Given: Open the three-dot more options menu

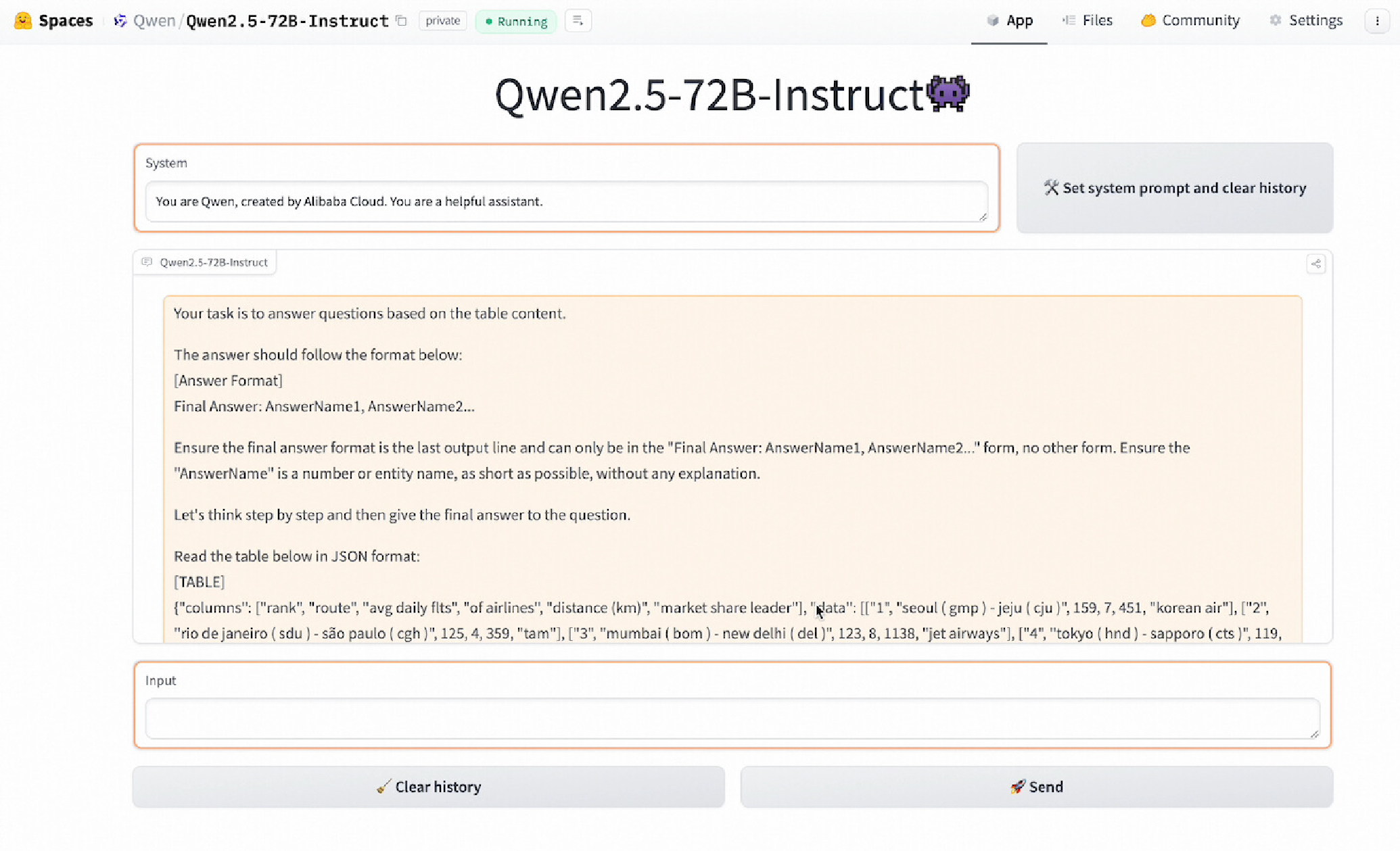Looking at the screenshot, I should (x=1377, y=21).
